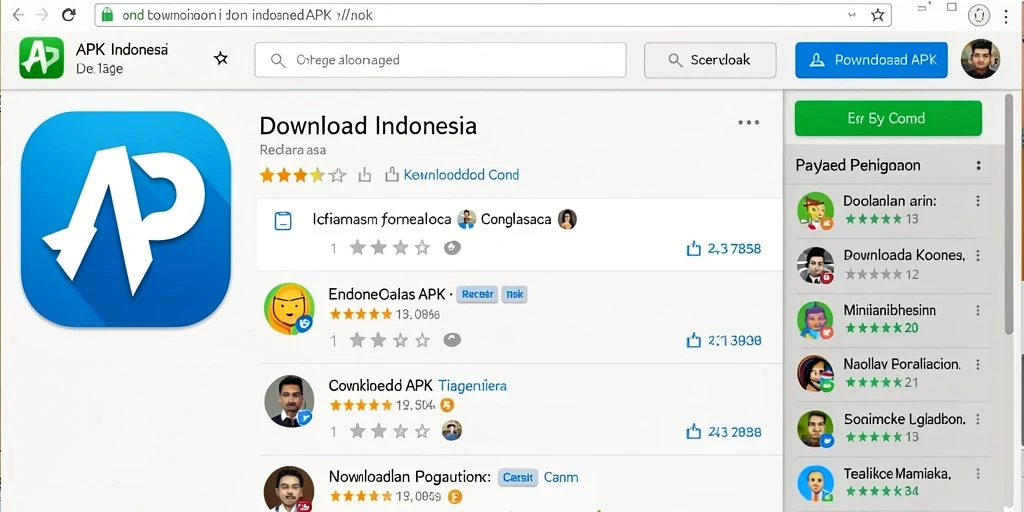Open 'Doolanlan arin:' app icon
Image resolution: width=1024 pixels, height=512 pixels.
[816, 210]
